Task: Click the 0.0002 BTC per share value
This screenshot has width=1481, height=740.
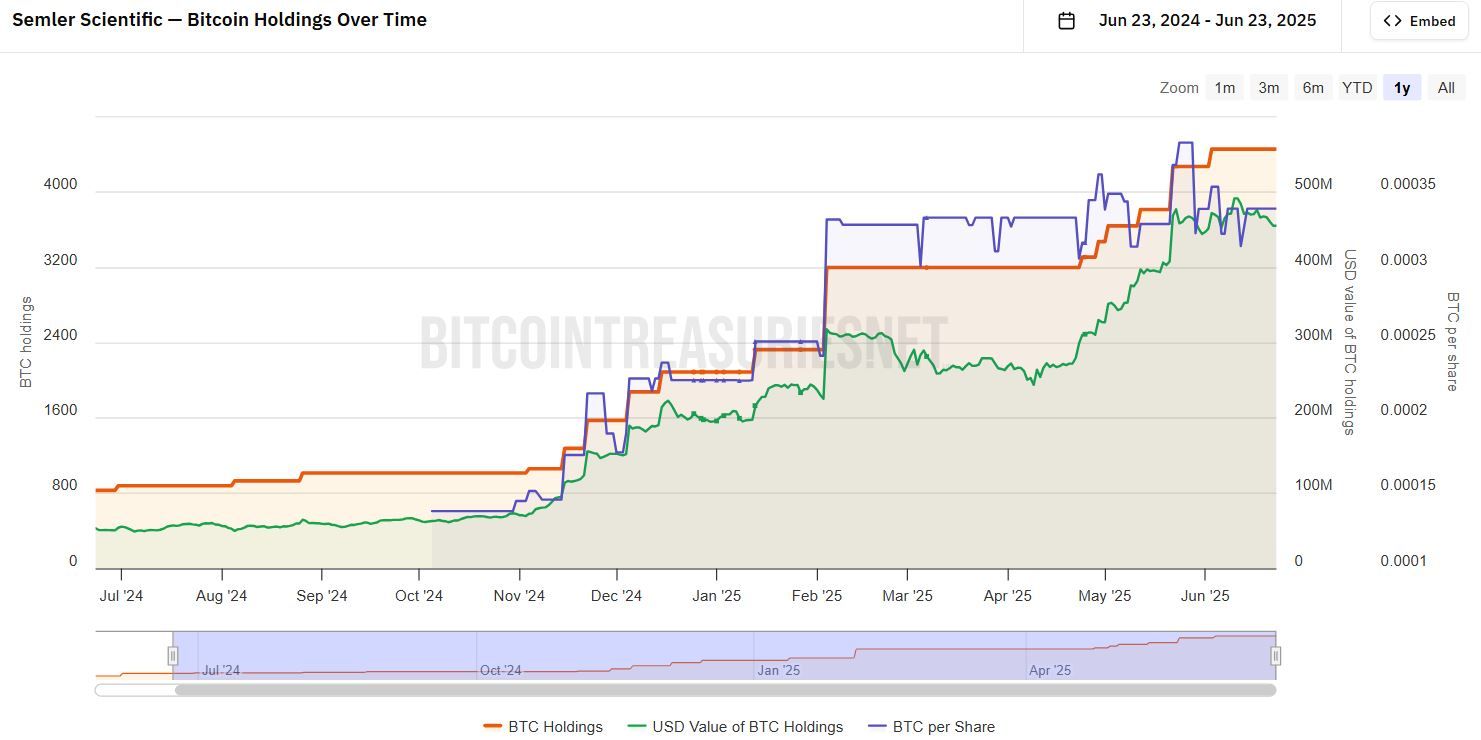Action: [1404, 410]
